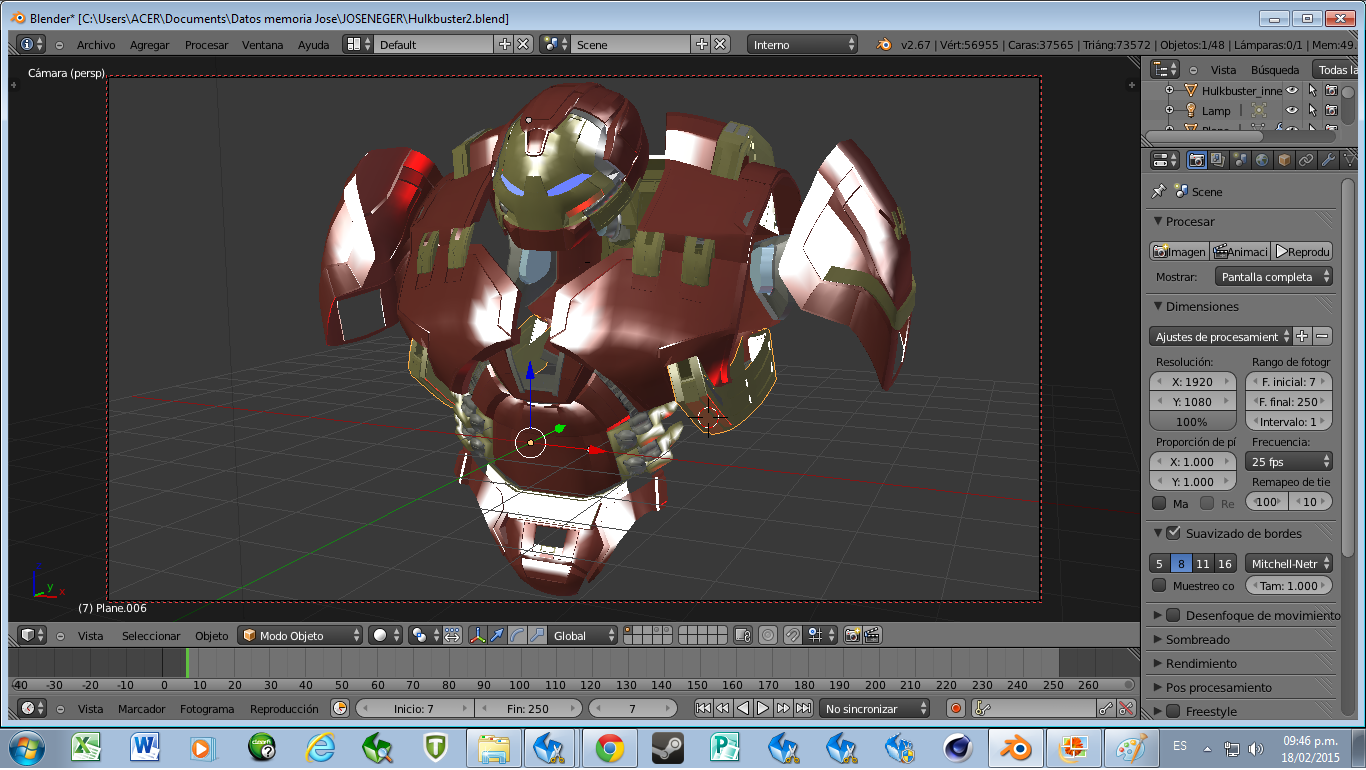Enable the Ma border checkbox
Viewport: 1366px width, 770px height.
[1159, 503]
